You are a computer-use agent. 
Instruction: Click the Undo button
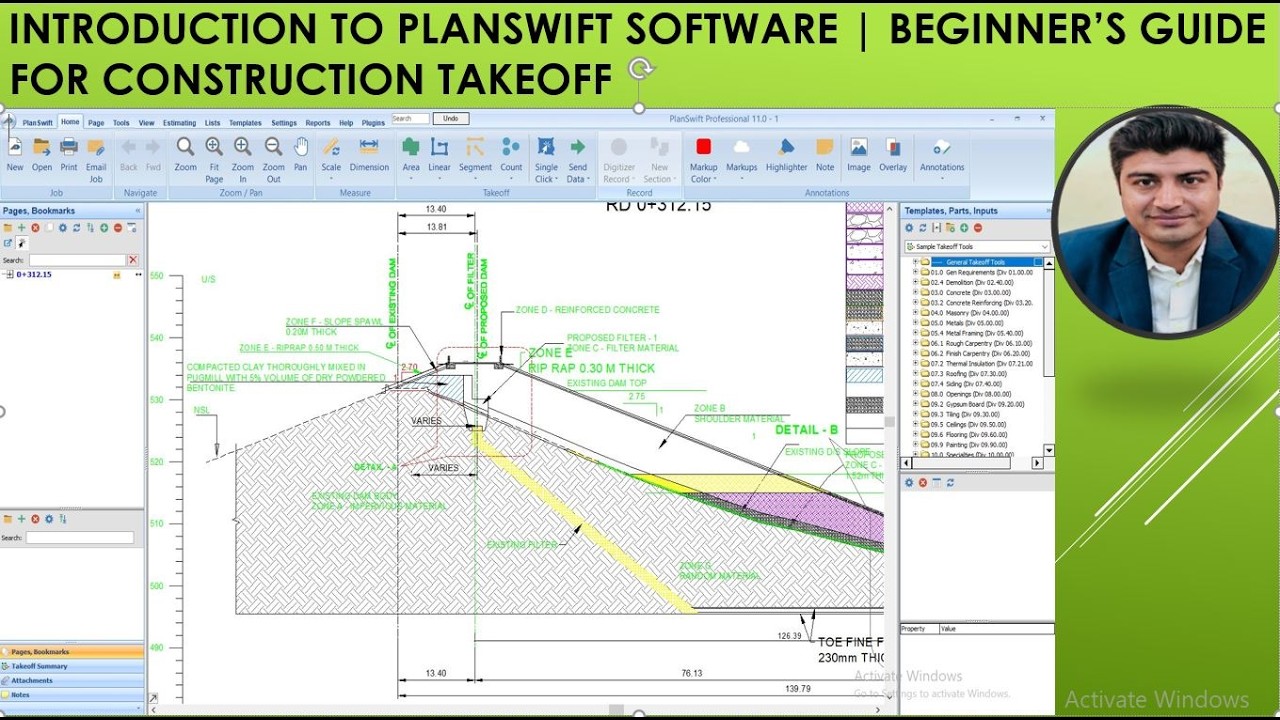tap(450, 118)
